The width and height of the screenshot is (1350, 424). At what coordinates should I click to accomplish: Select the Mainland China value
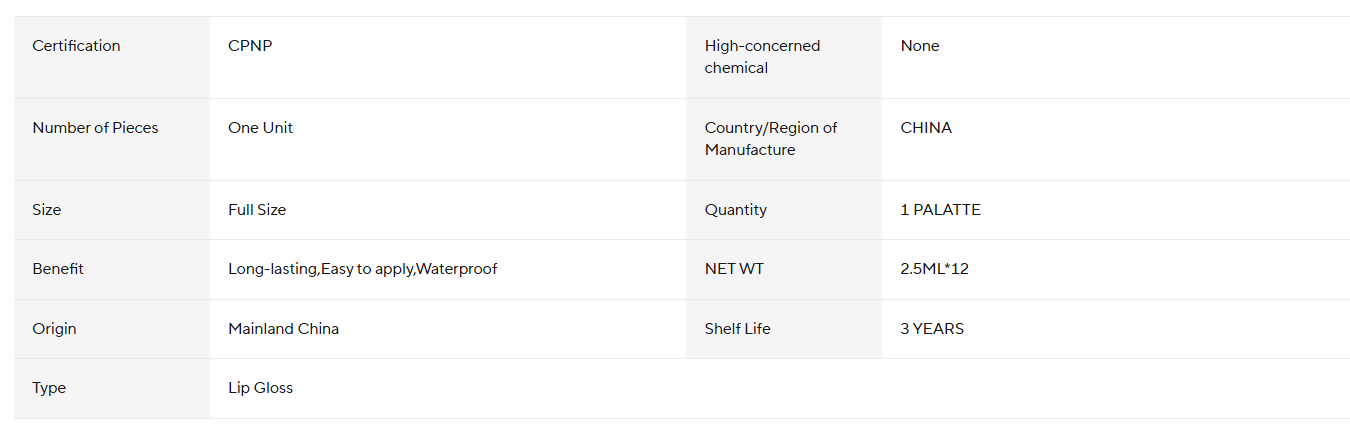point(283,329)
